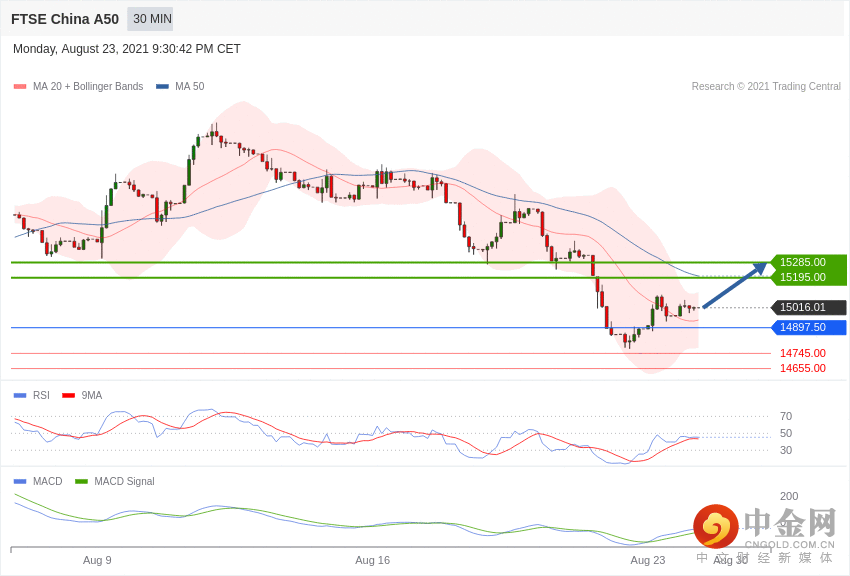
Task: Click the CNGOLD circular logo icon
Action: point(716,526)
